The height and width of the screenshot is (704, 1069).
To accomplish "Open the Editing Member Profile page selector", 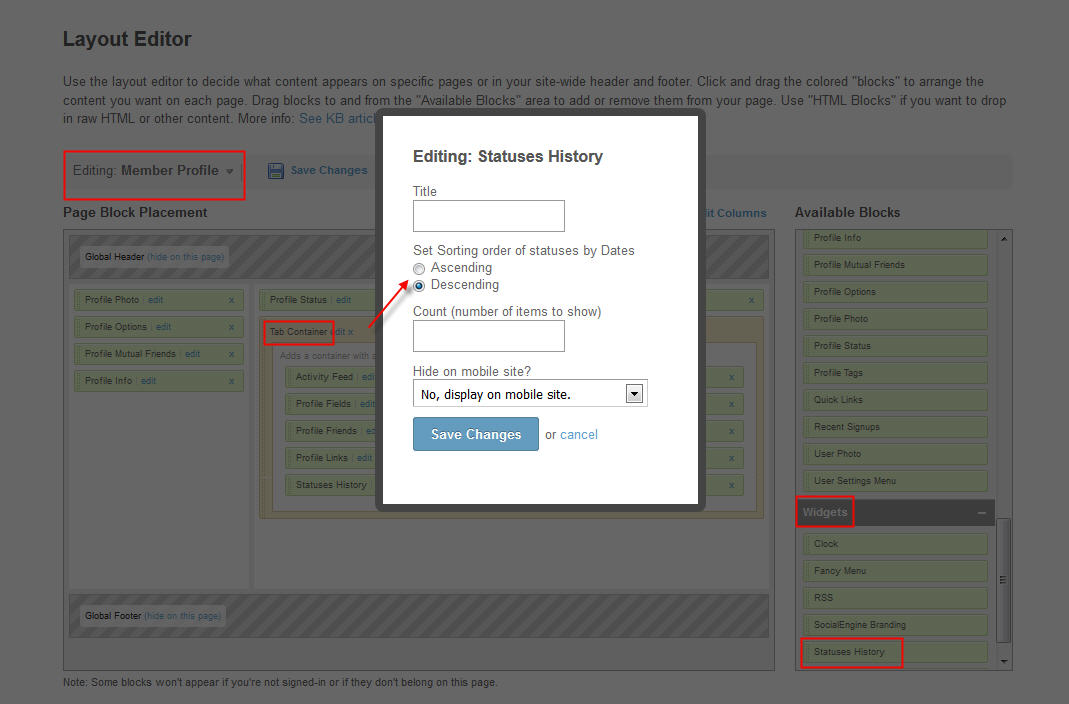I will click(x=153, y=171).
